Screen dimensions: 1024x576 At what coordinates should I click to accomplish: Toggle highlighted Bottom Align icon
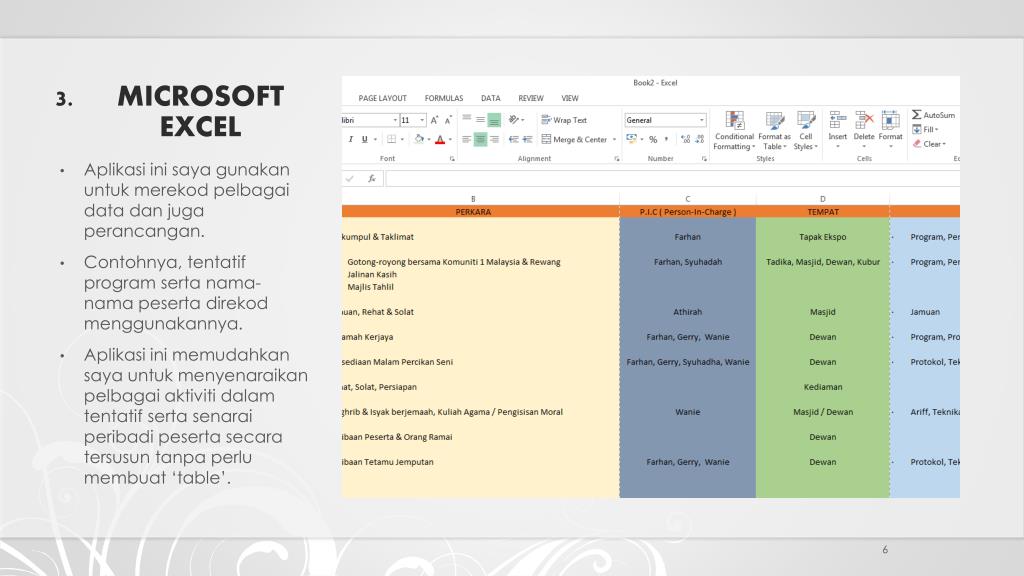494,120
